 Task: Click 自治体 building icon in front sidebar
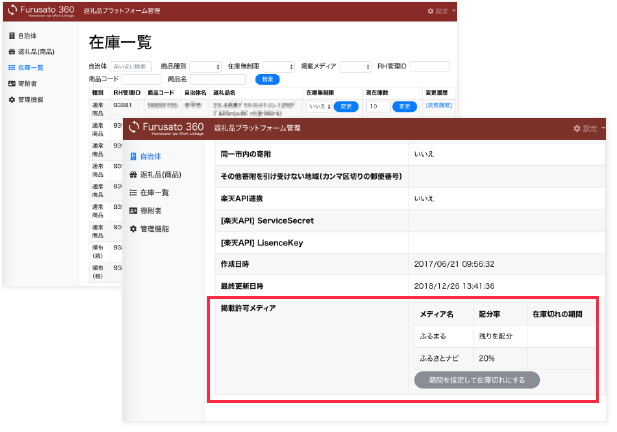133,156
